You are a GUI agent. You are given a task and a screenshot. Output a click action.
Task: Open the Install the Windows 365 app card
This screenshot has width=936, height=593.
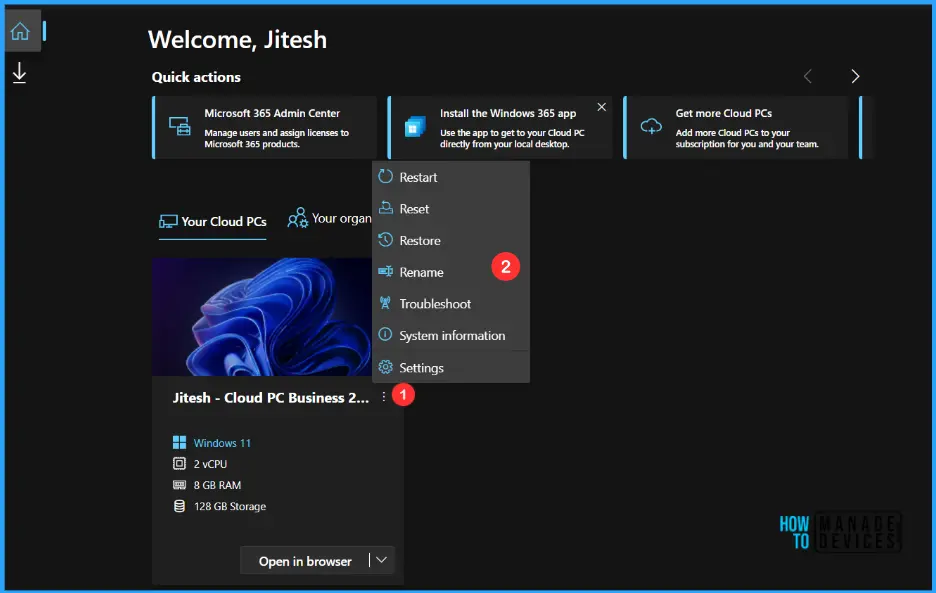coord(500,127)
